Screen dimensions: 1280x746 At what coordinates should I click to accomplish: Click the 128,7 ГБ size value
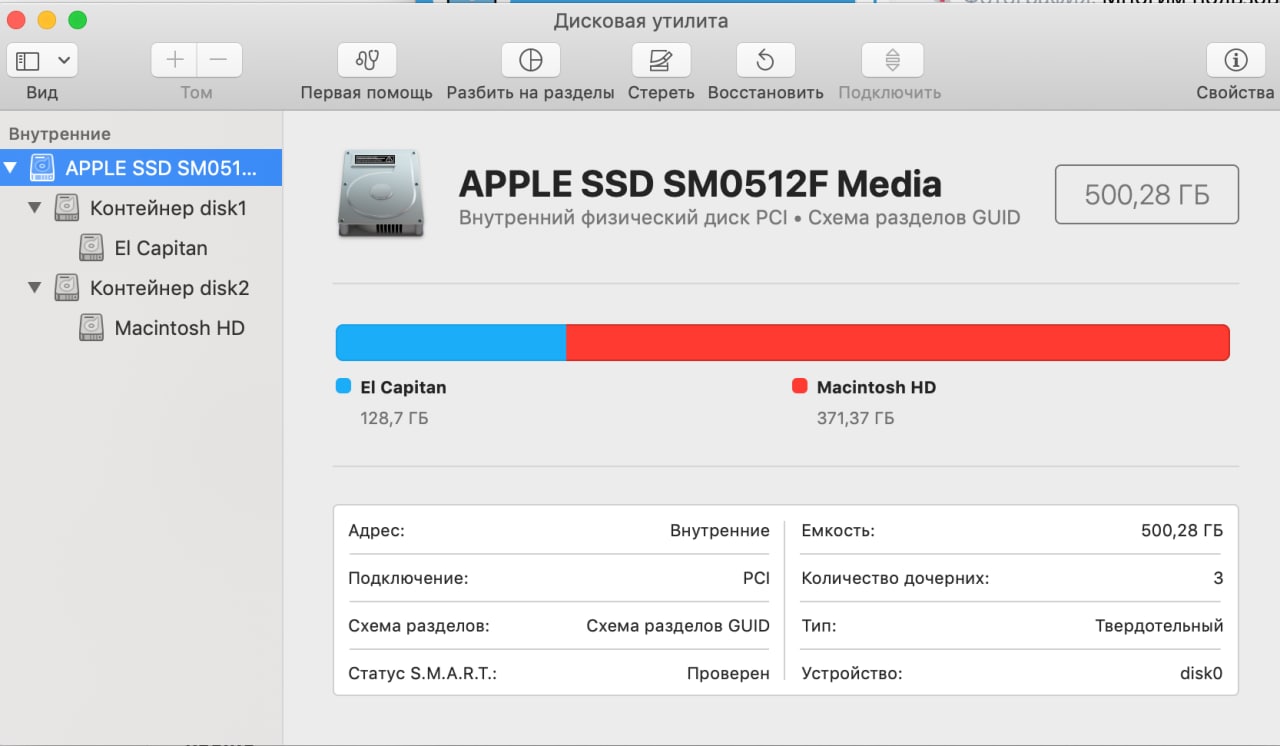[x=394, y=418]
